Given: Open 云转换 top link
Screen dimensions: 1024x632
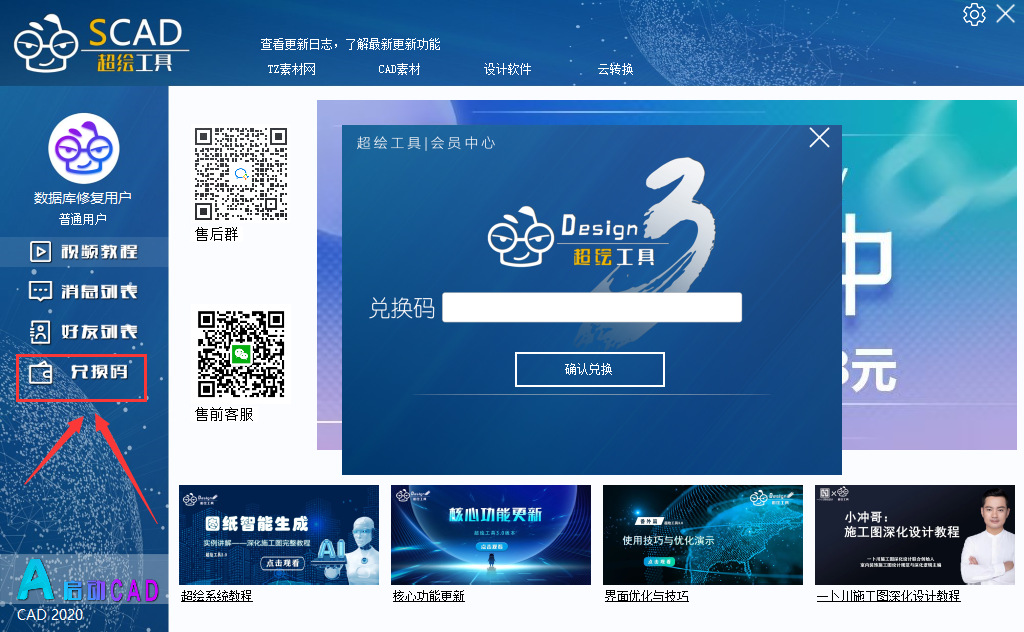Looking at the screenshot, I should click(x=615, y=69).
